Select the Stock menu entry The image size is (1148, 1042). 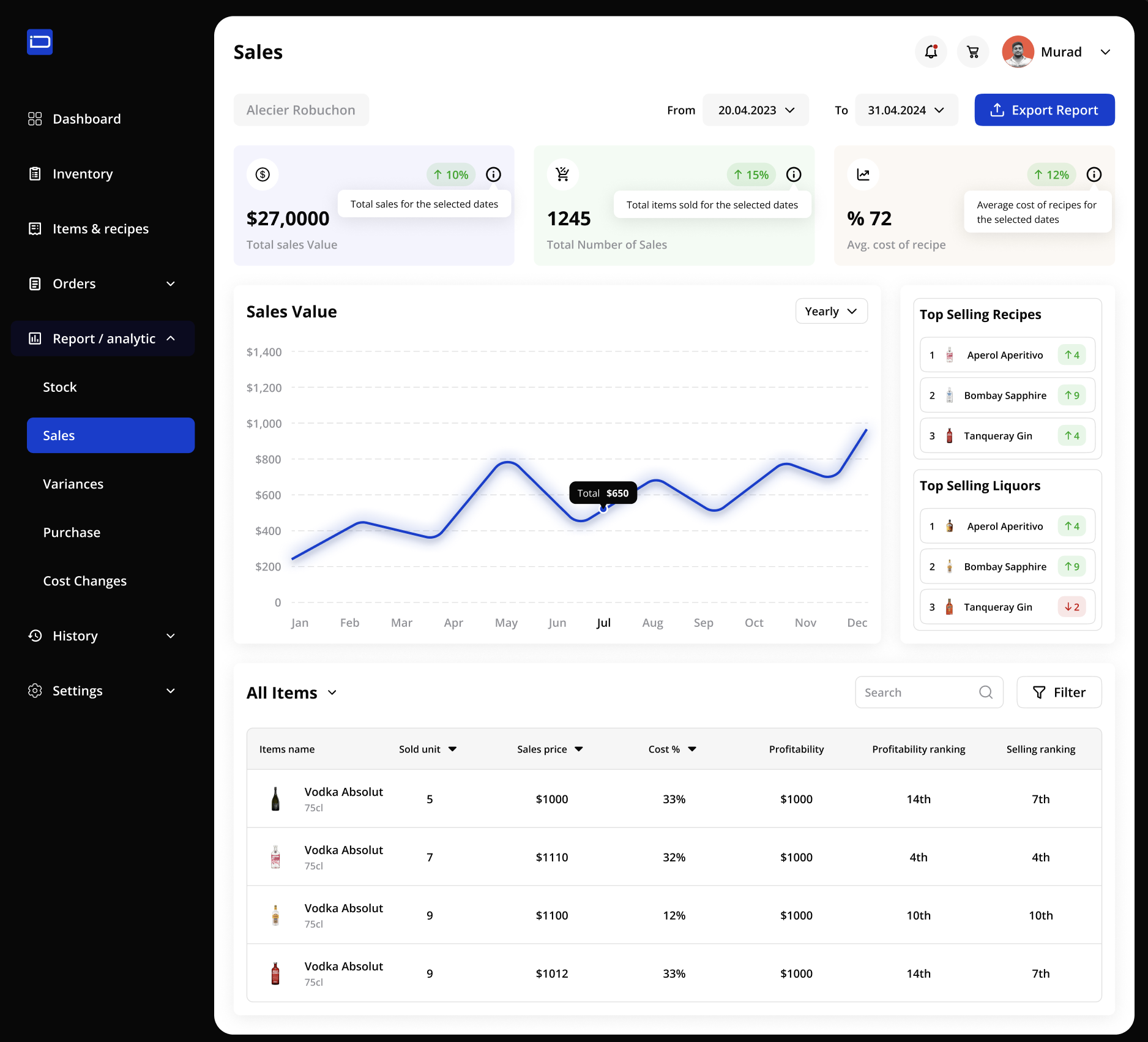59,386
